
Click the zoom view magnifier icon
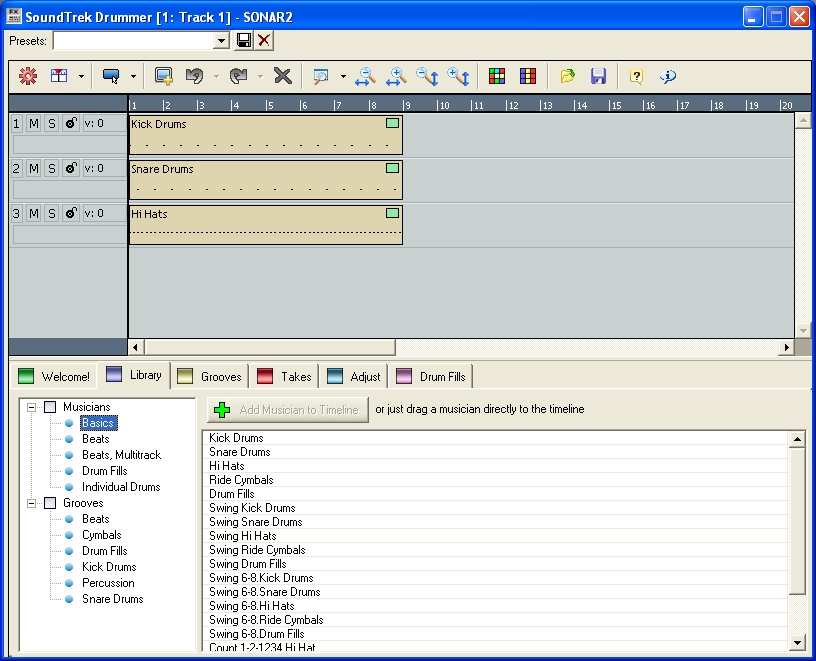321,76
